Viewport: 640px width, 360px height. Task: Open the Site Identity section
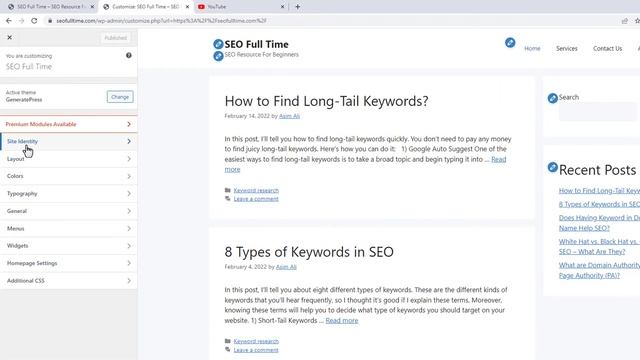click(x=69, y=141)
